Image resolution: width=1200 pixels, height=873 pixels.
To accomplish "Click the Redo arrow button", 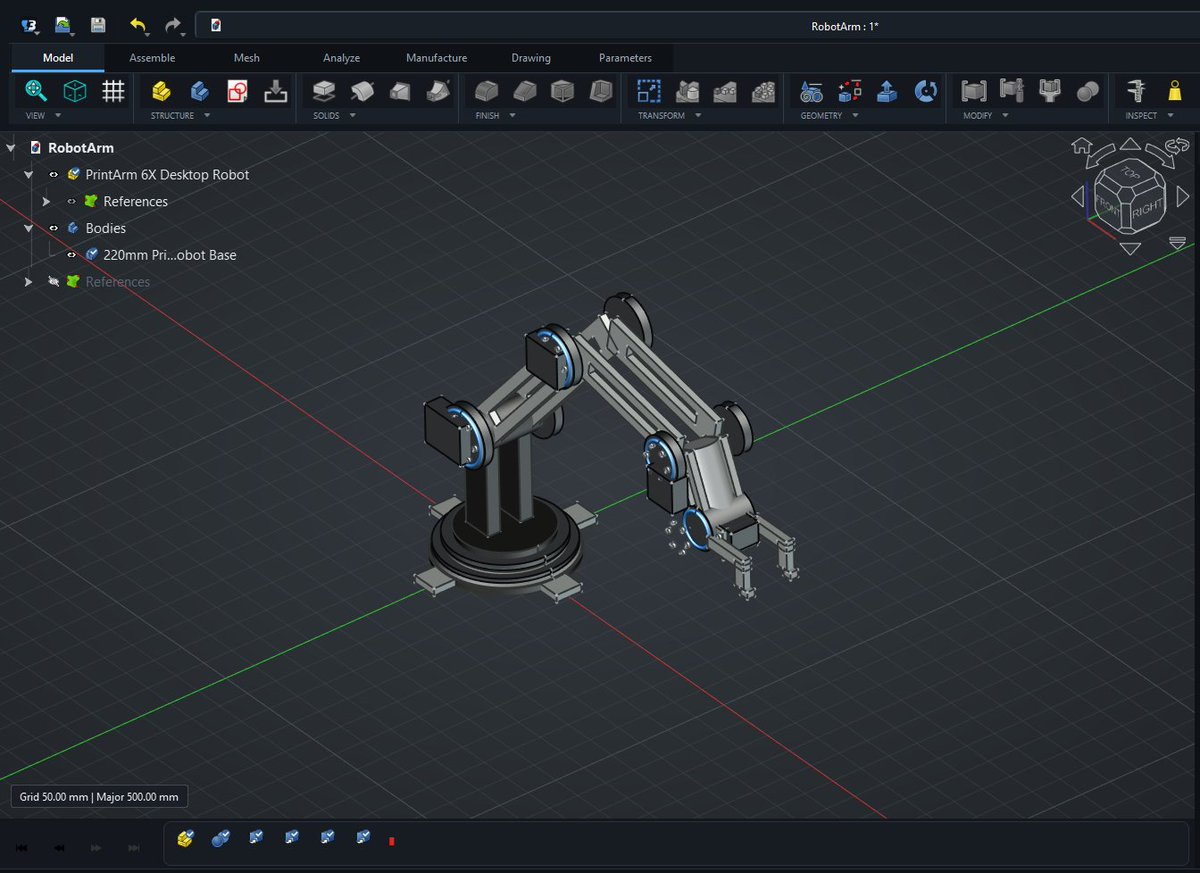I will coord(172,24).
